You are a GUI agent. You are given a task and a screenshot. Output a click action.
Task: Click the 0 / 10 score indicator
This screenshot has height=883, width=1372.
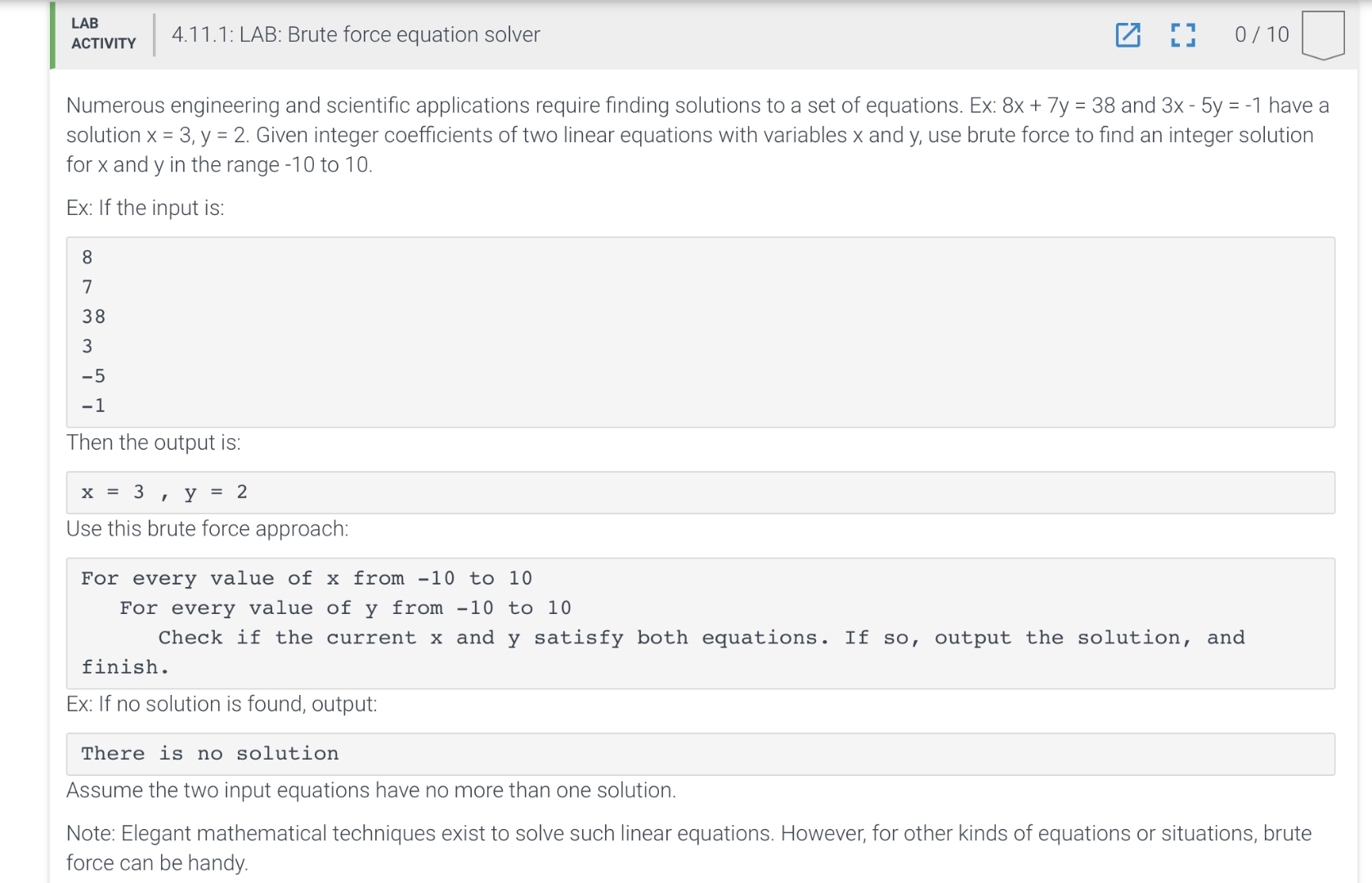pyautogui.click(x=1259, y=35)
